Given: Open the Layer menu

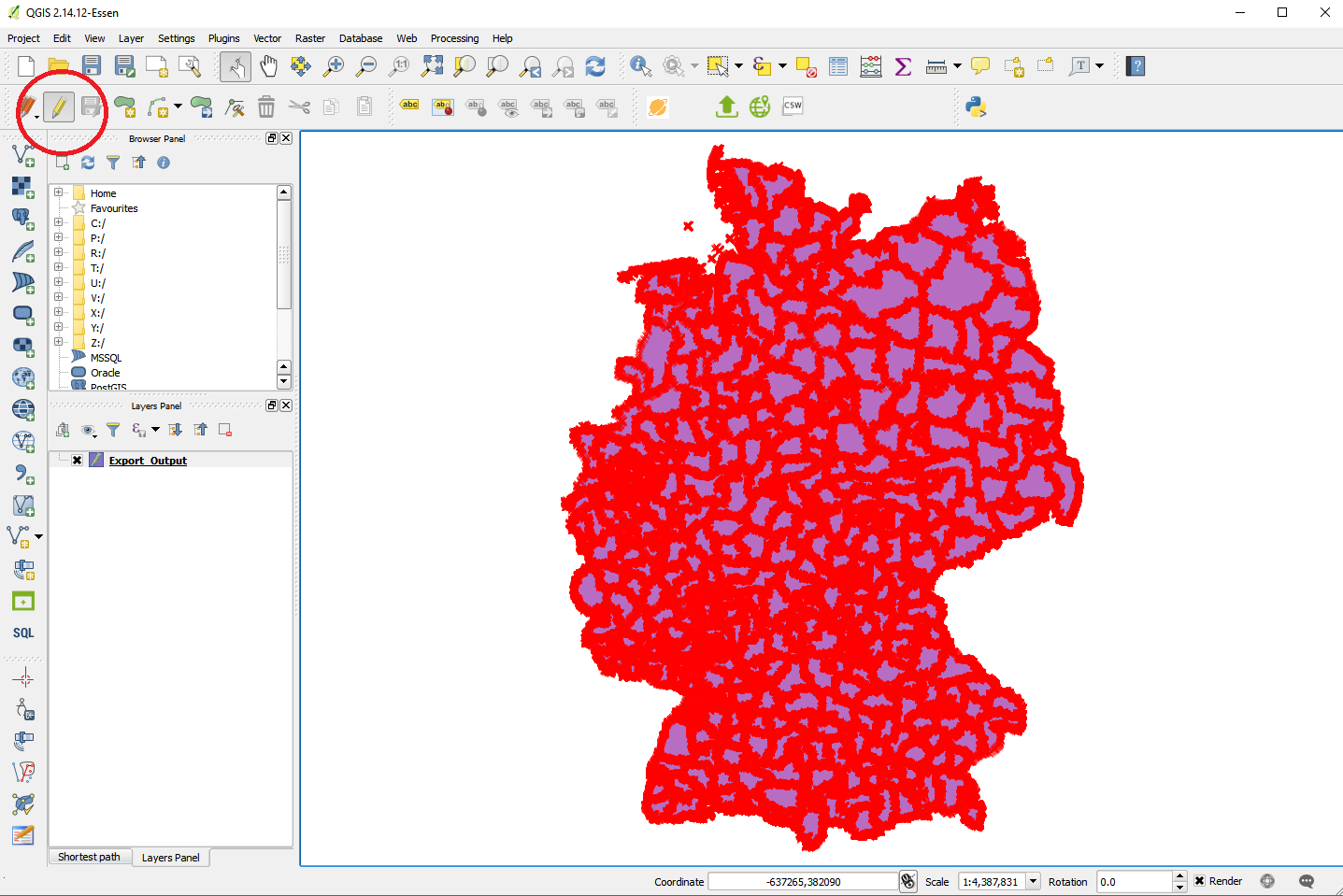Looking at the screenshot, I should pyautogui.click(x=131, y=38).
